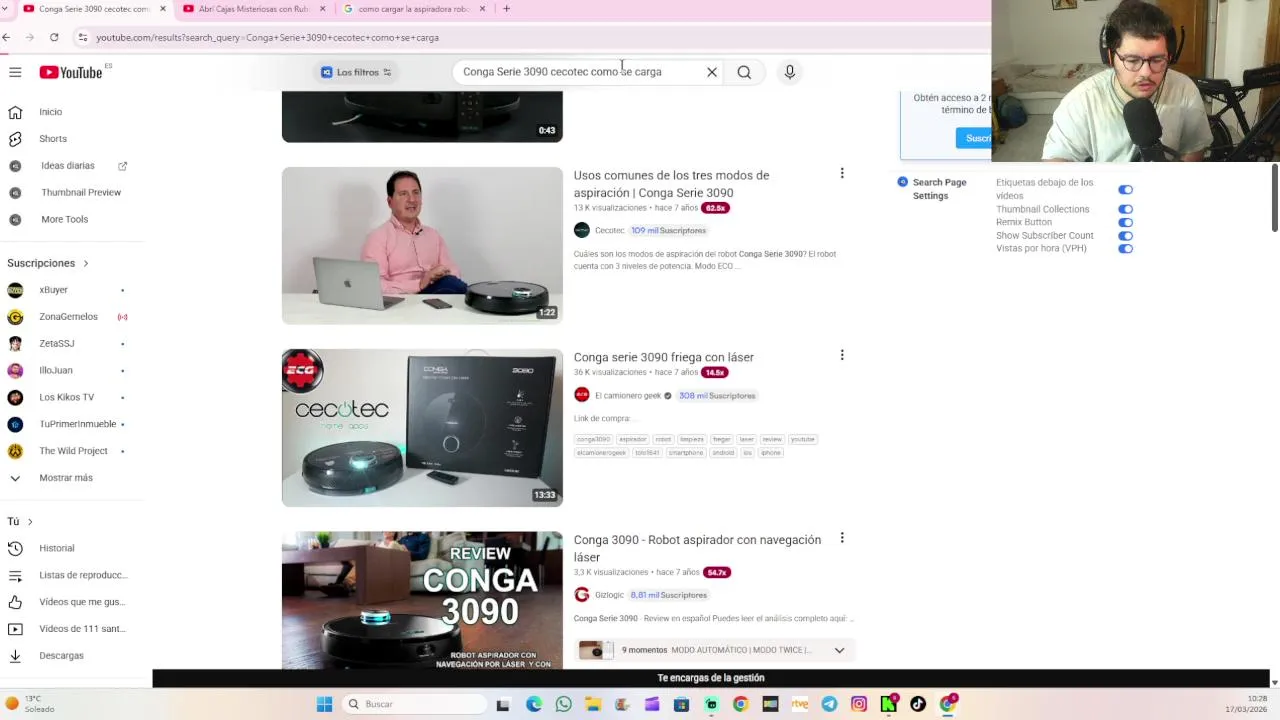Open the ZonaGemelos subscription channel
The image size is (1280, 720).
coord(68,317)
